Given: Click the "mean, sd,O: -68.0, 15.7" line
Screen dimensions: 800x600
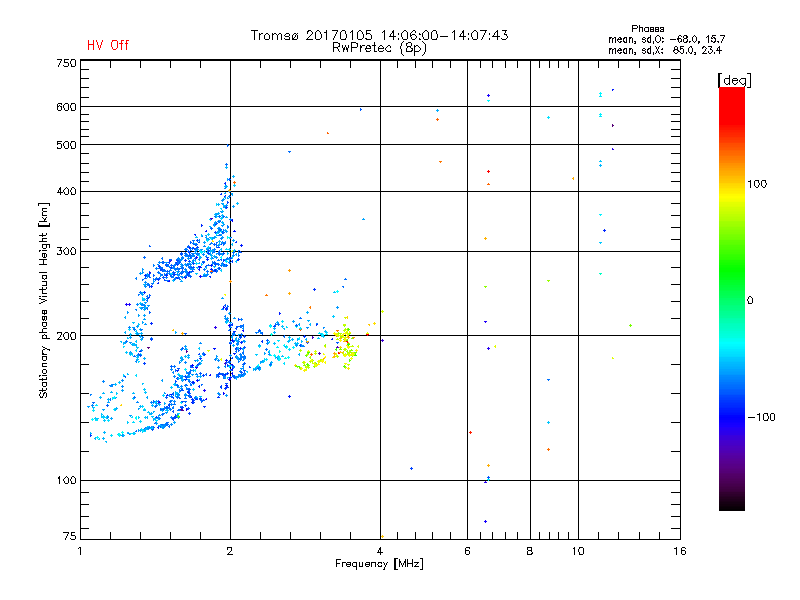Looking at the screenshot, I should (666, 39).
